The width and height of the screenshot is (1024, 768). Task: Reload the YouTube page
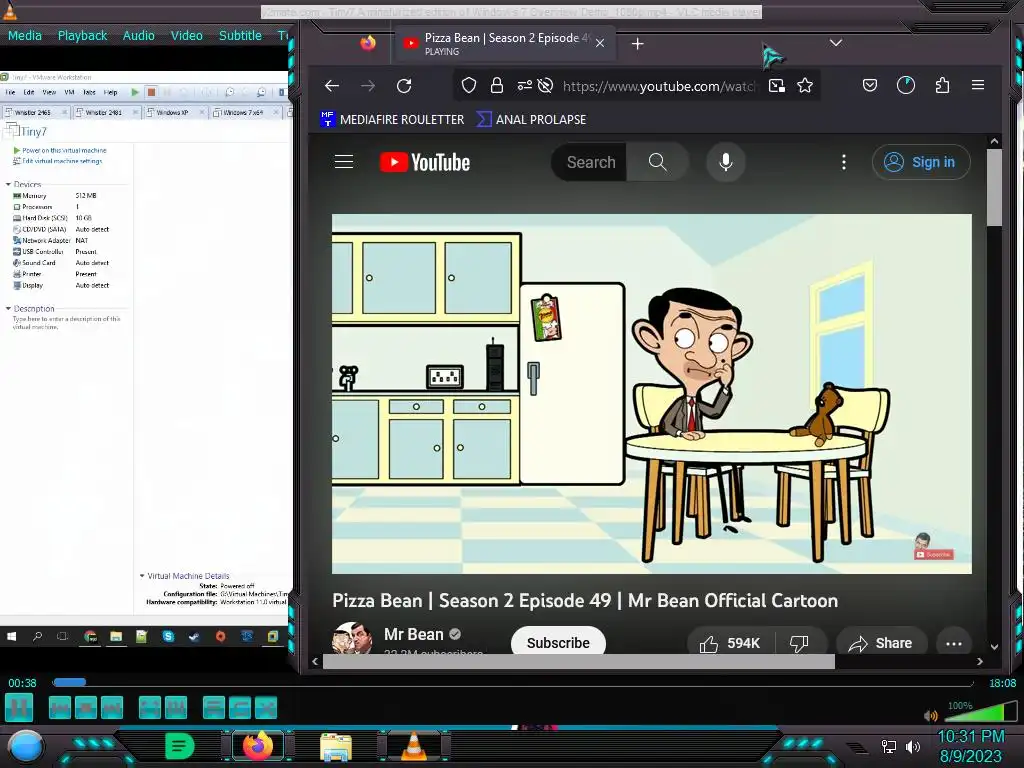(404, 86)
